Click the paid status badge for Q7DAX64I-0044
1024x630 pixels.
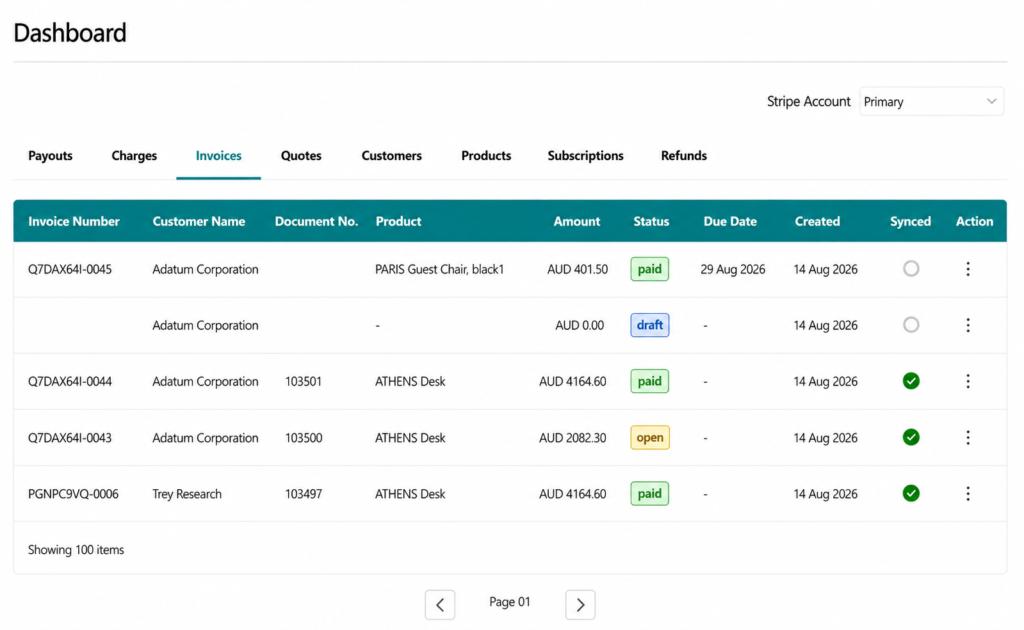coord(649,381)
